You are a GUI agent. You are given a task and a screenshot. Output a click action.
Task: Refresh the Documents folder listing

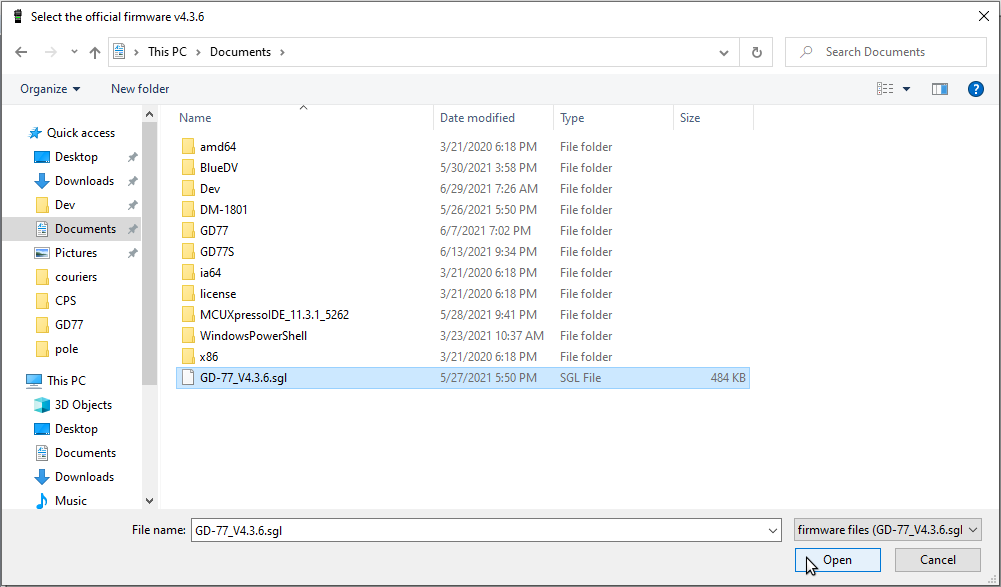coord(757,52)
